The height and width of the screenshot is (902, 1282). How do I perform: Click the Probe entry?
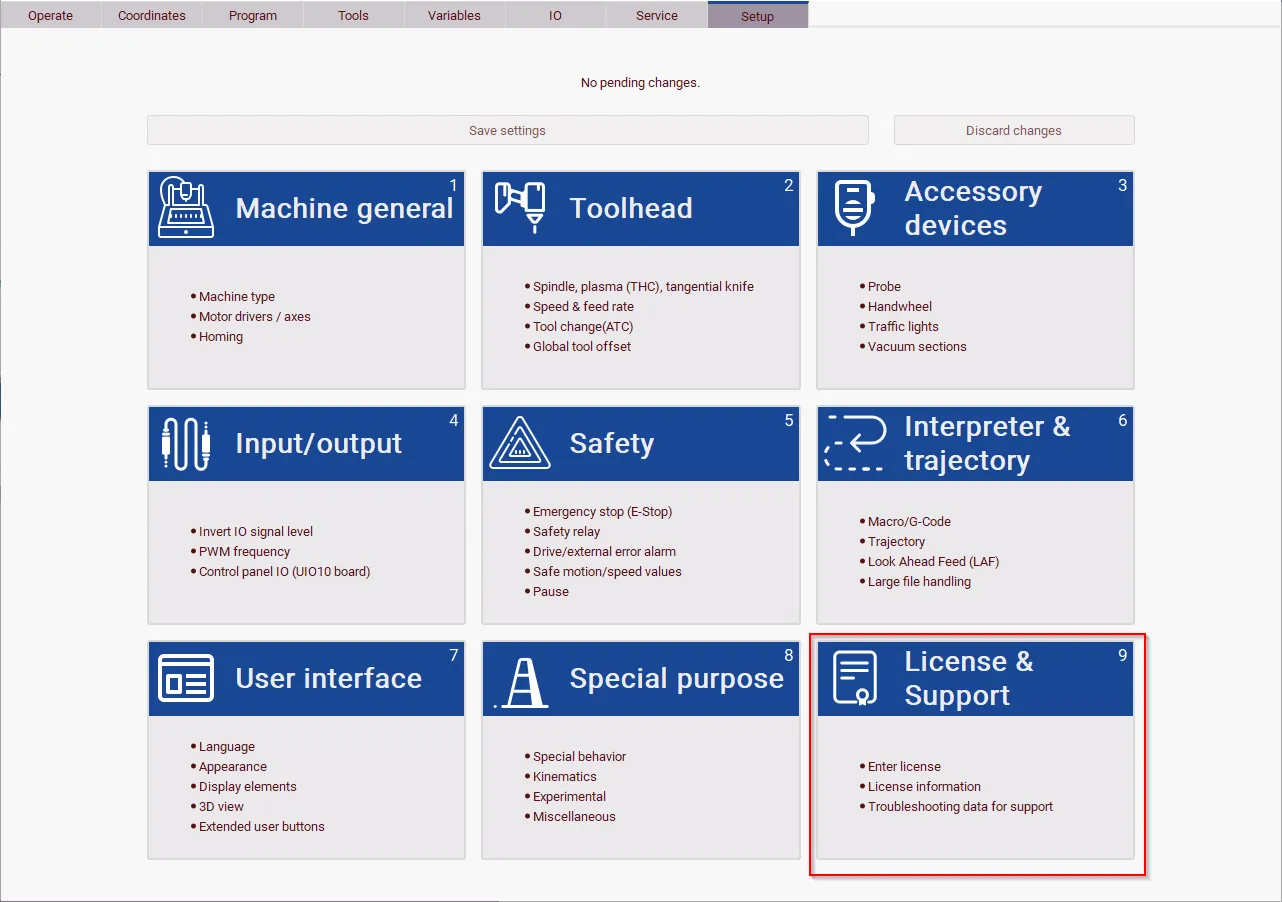884,286
